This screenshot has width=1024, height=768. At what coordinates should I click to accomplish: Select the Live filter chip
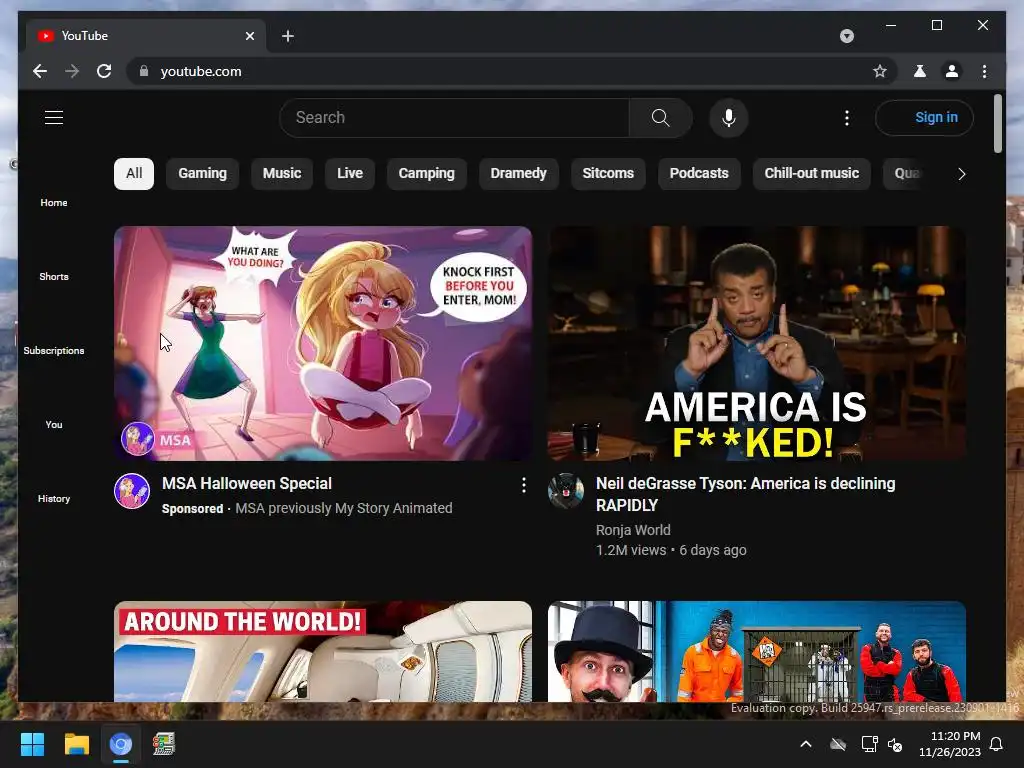(350, 174)
